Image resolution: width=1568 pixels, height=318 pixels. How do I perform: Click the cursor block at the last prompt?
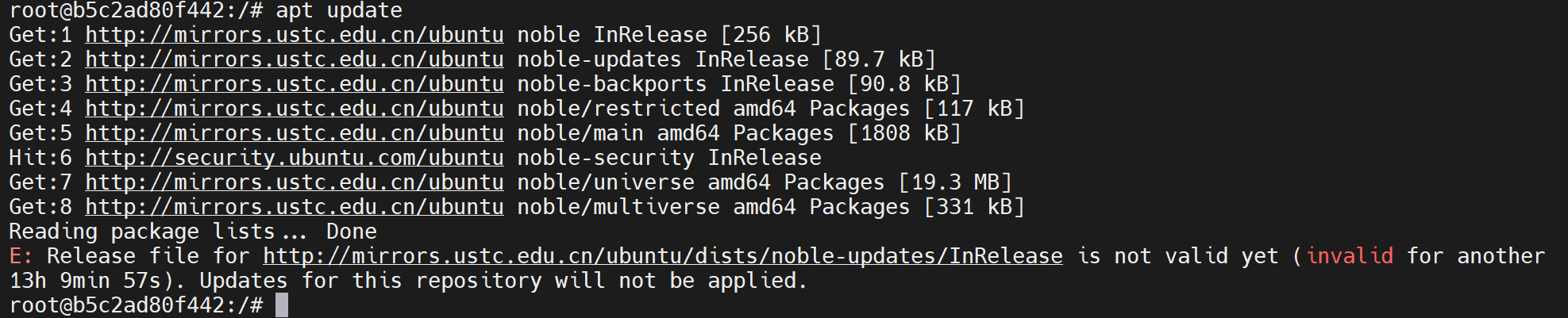[282, 305]
